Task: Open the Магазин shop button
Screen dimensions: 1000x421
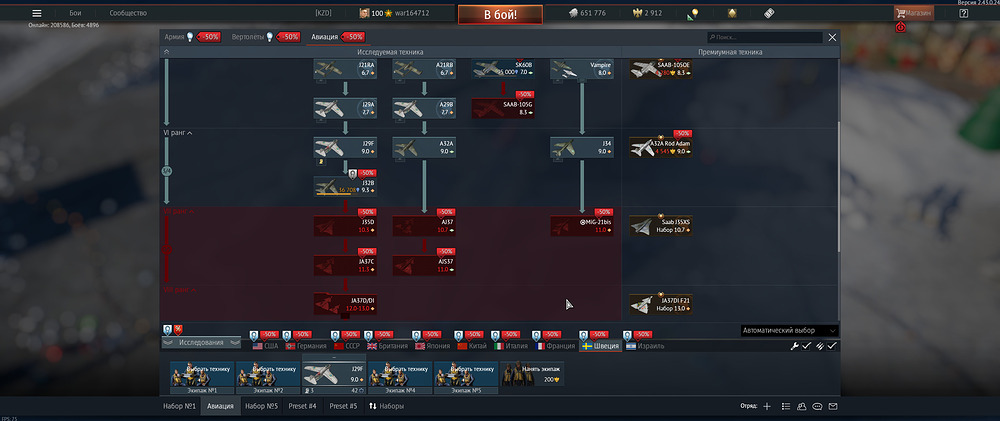Action: (914, 13)
